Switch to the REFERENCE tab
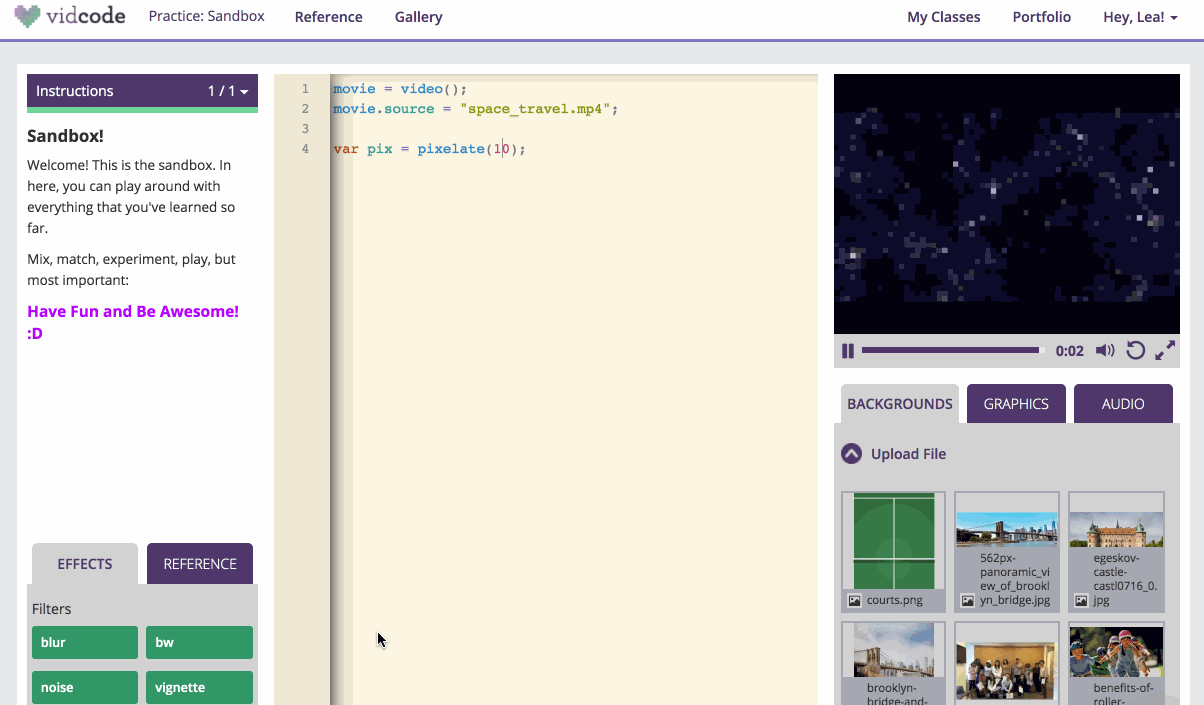This screenshot has height=705, width=1204. click(x=200, y=564)
